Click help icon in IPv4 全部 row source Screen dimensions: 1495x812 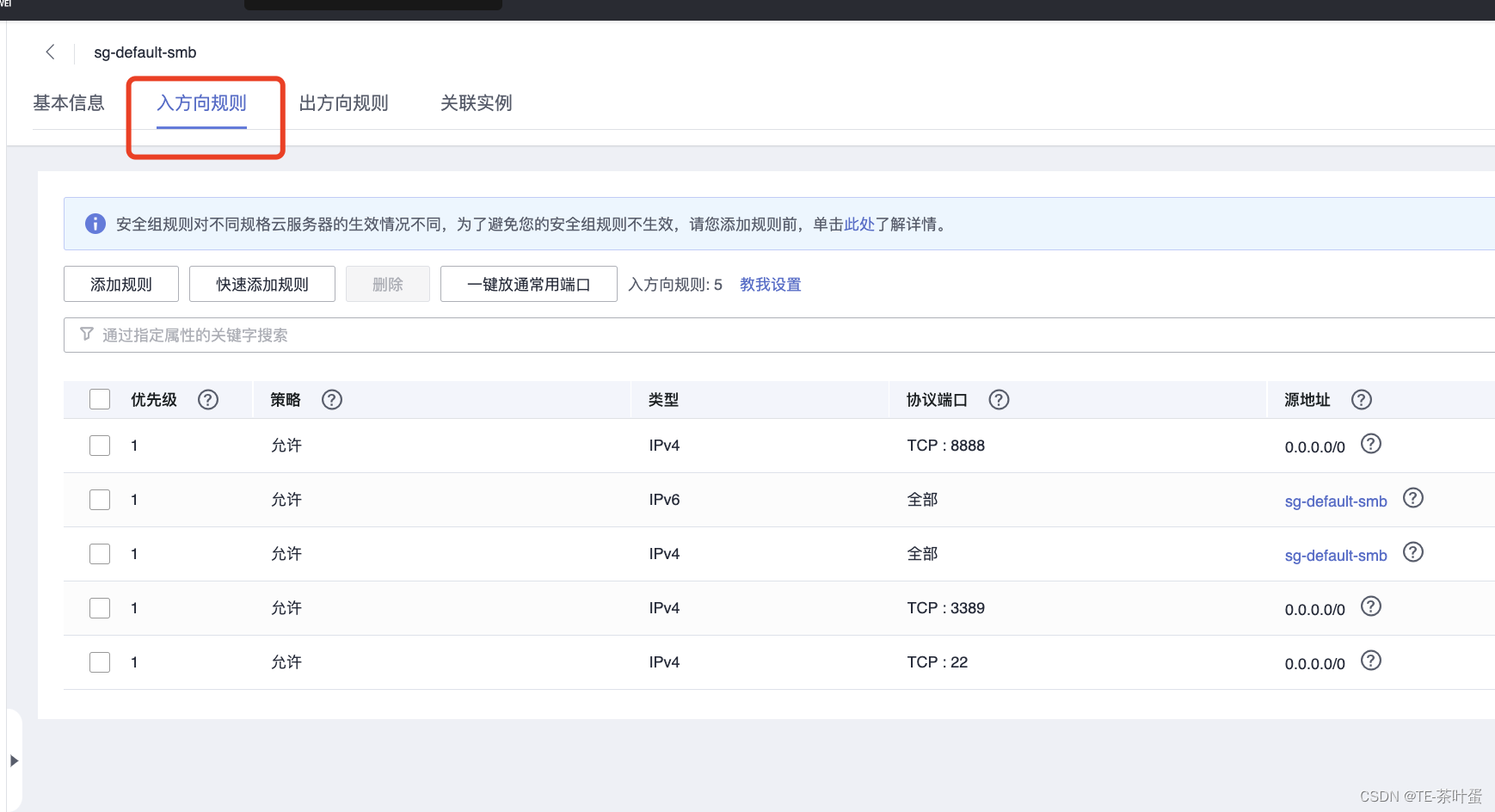point(1413,552)
